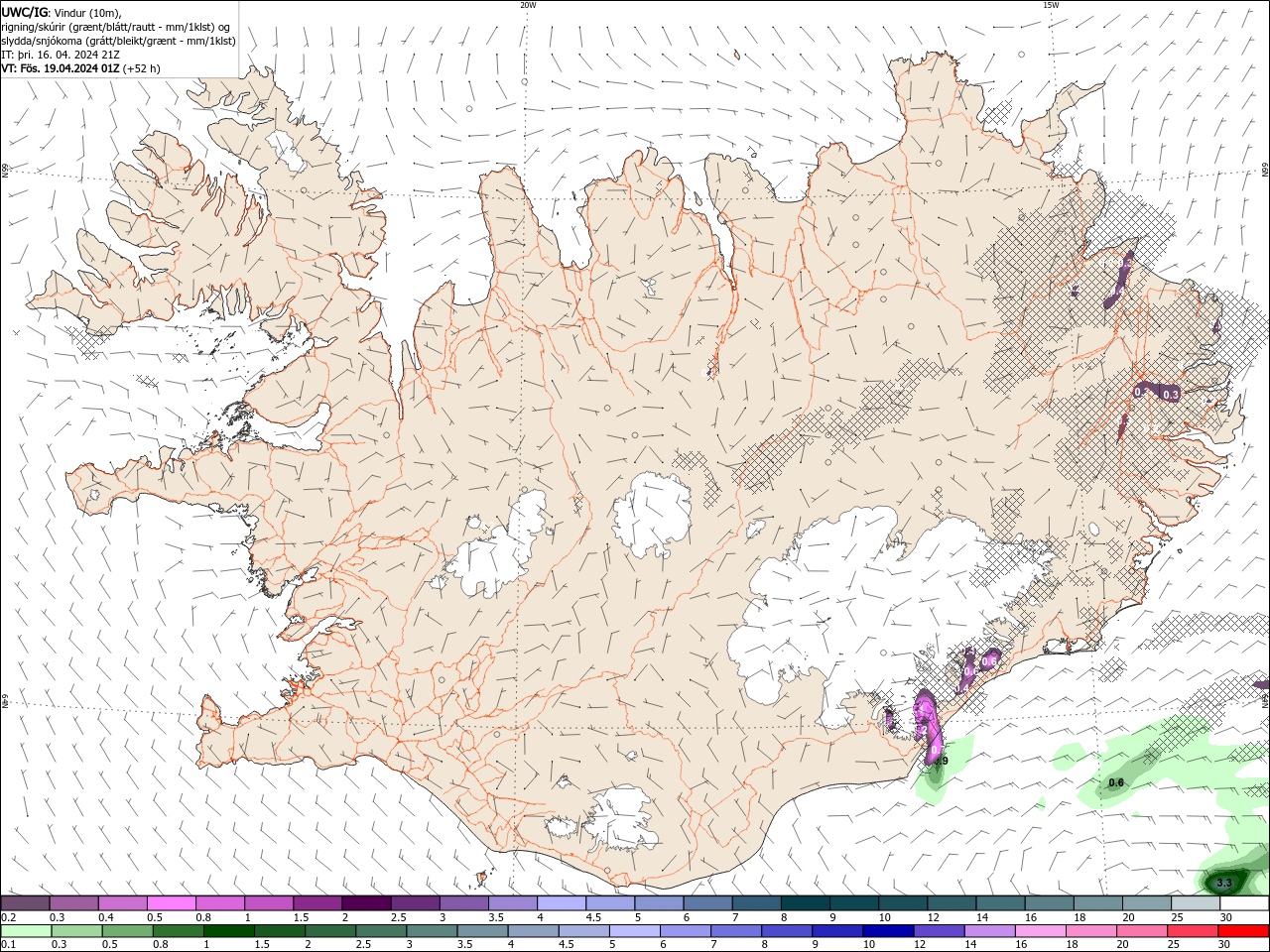Click the darkest purple swatch labeled 2
Screen dimensions: 1270x952
coord(366,903)
